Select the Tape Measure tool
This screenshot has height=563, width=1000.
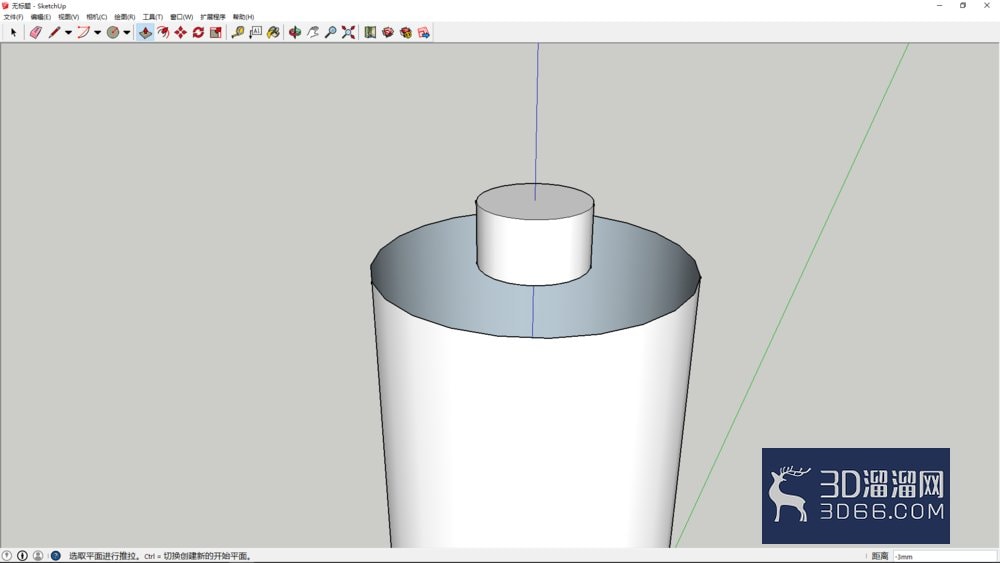click(238, 33)
